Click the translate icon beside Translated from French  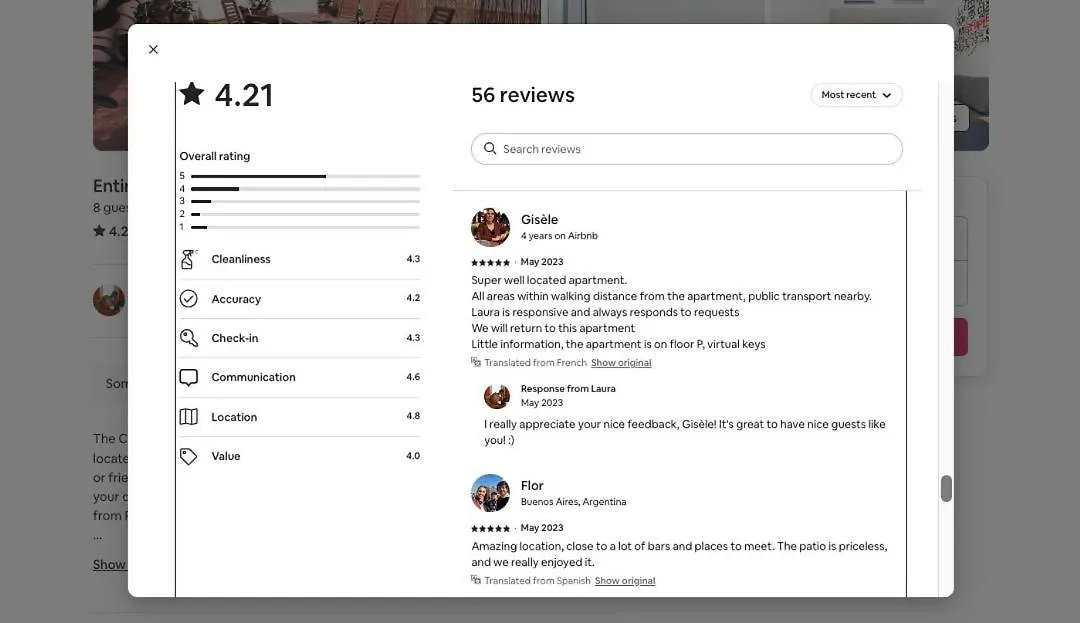(476, 362)
